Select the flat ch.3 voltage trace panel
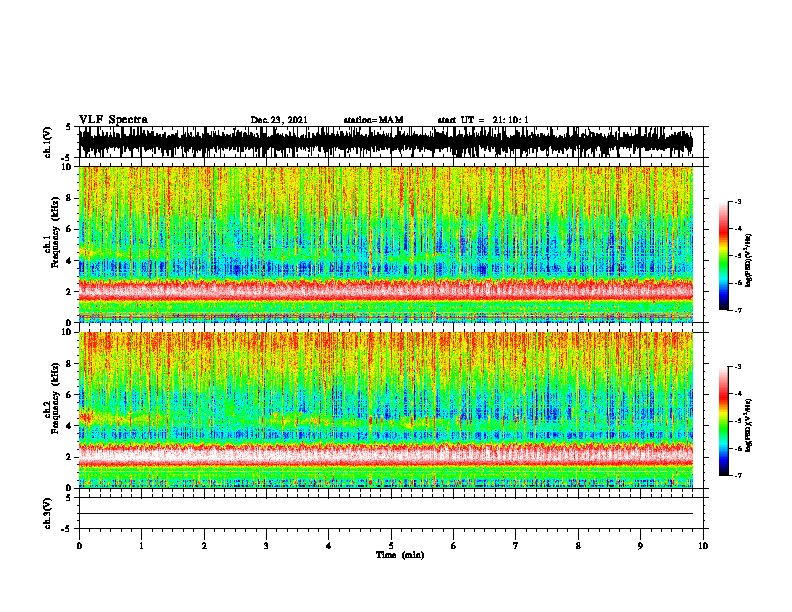The height and width of the screenshot is (612, 792). click(391, 513)
